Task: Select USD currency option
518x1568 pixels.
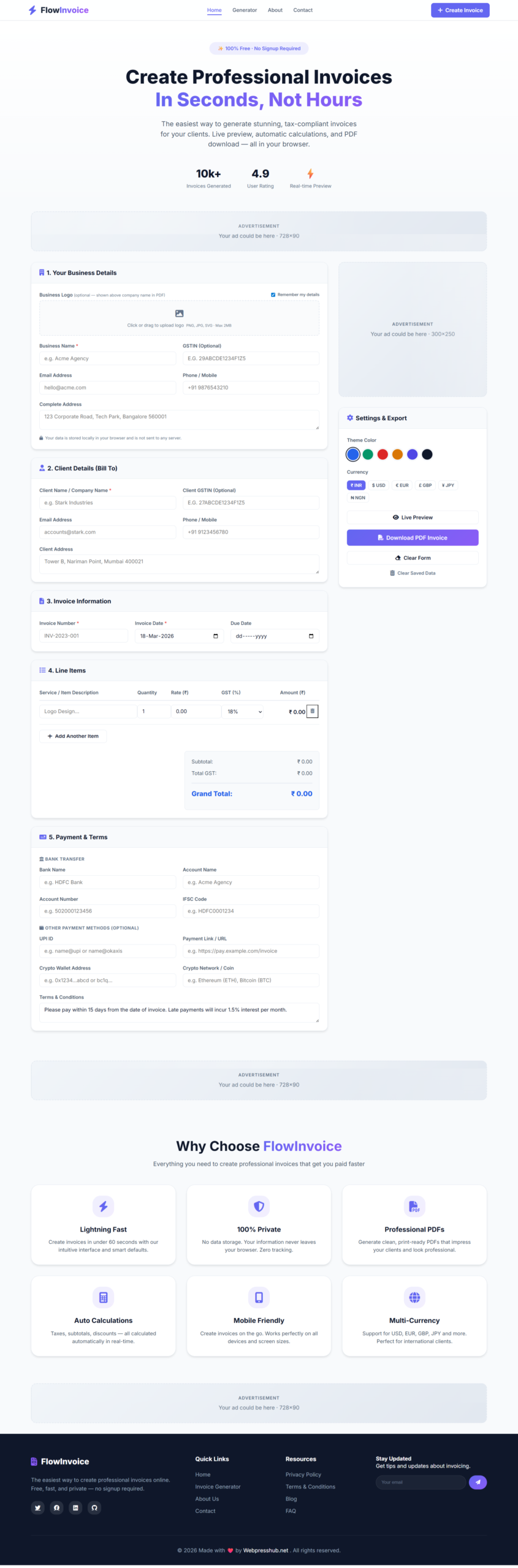Action: [x=379, y=485]
